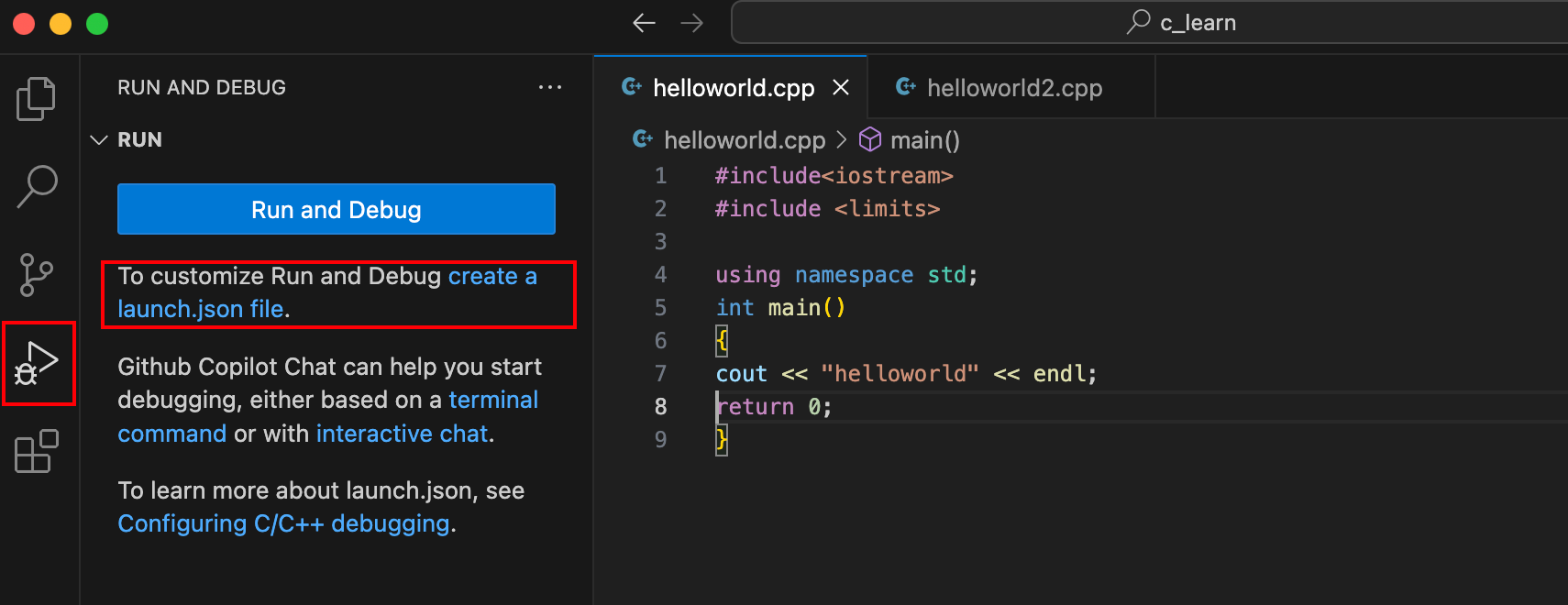Select the Run and Debug activity icon
The image size is (1568, 605).
coord(38,364)
